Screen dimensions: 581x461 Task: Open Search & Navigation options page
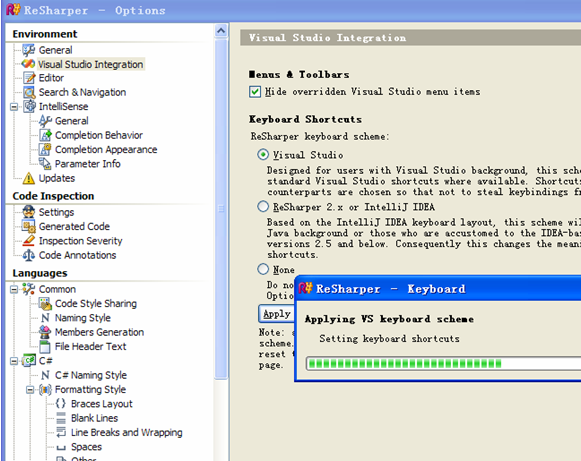pos(82,92)
